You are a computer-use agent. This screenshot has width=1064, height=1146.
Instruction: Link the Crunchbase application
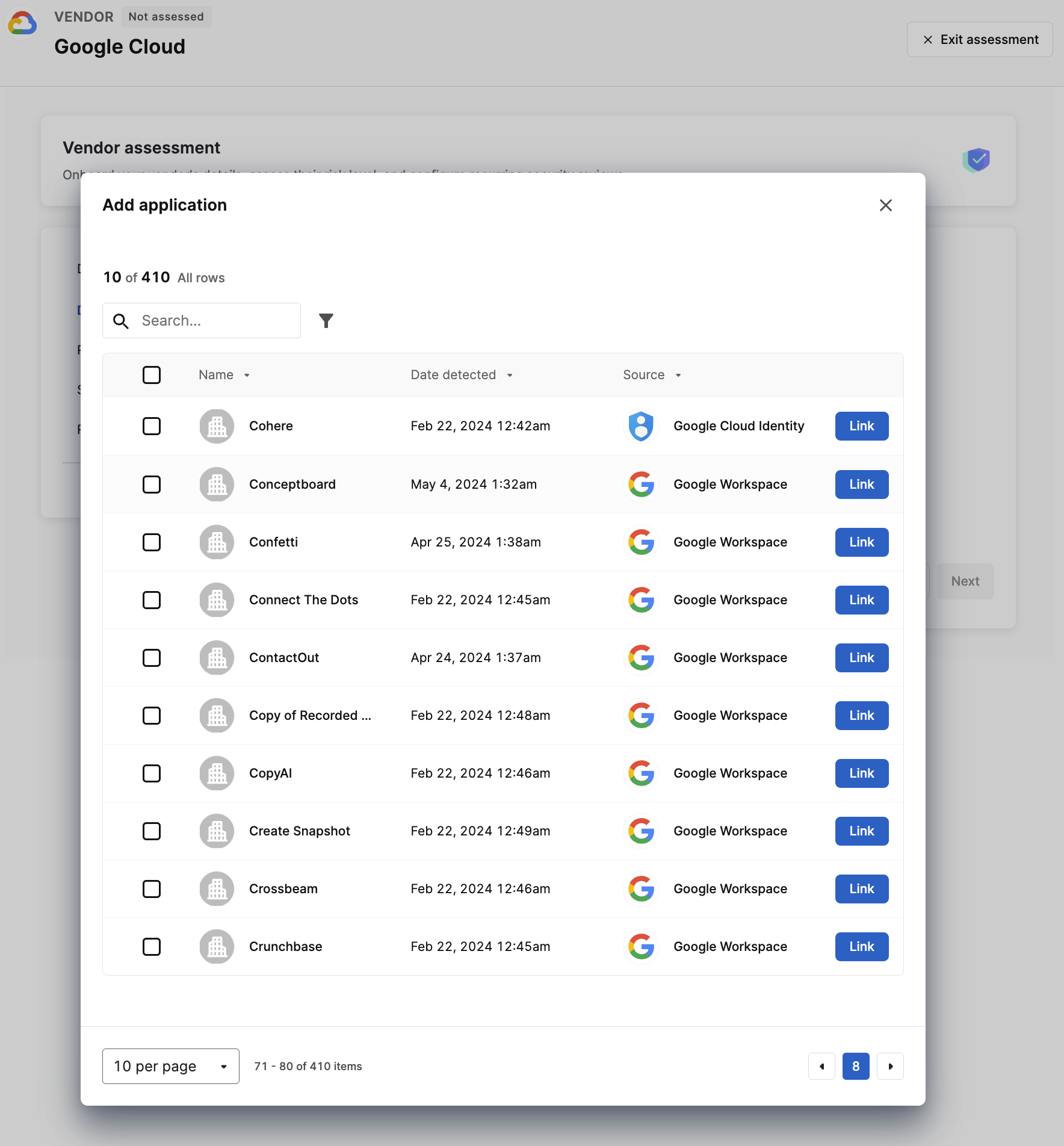862,947
